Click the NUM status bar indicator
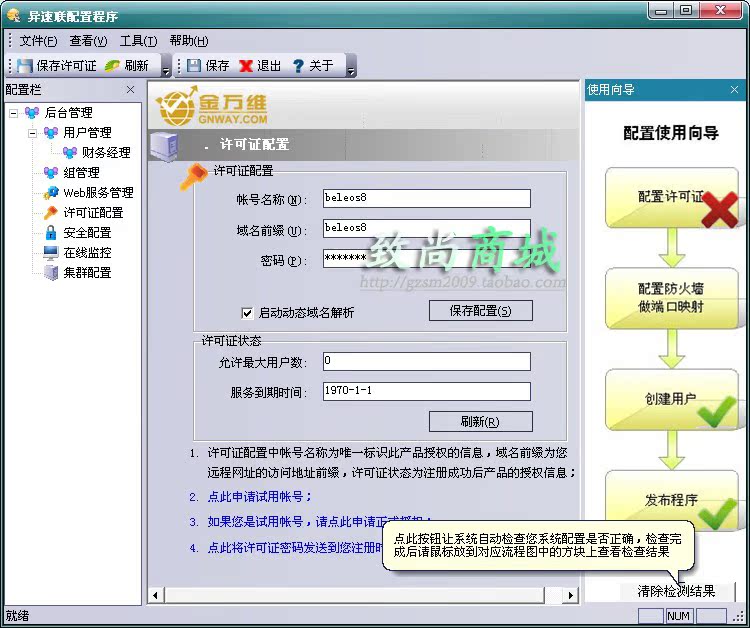This screenshot has height=628, width=750. tap(679, 616)
